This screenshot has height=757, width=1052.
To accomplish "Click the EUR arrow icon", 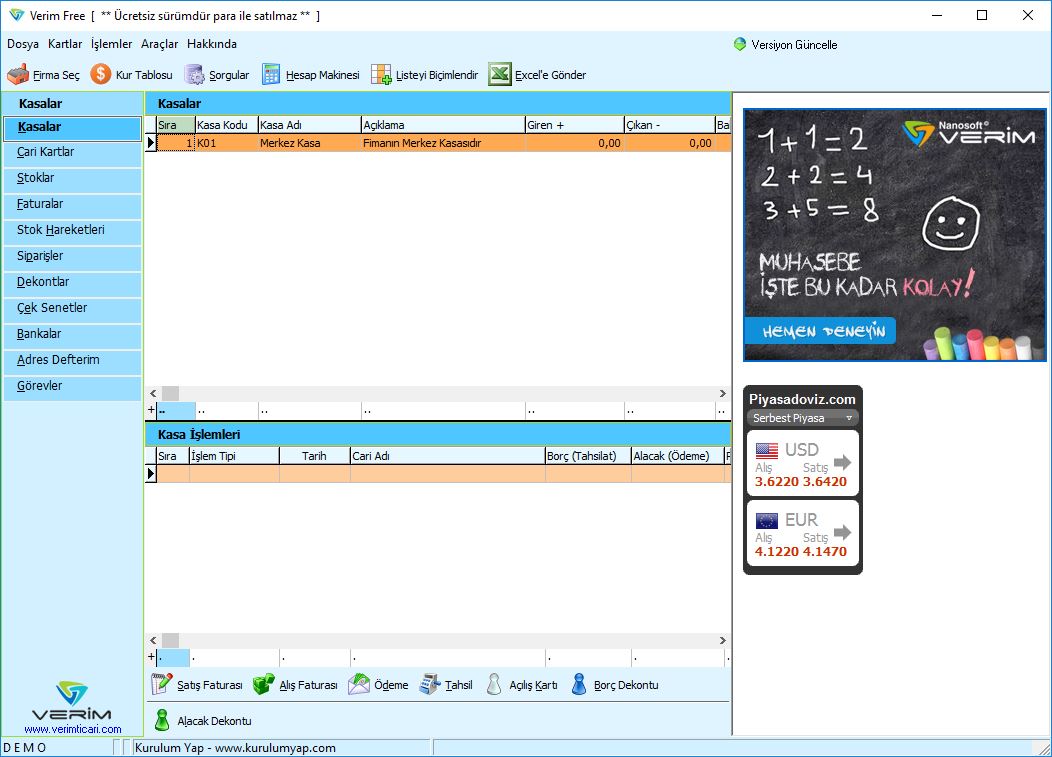I will tap(843, 532).
